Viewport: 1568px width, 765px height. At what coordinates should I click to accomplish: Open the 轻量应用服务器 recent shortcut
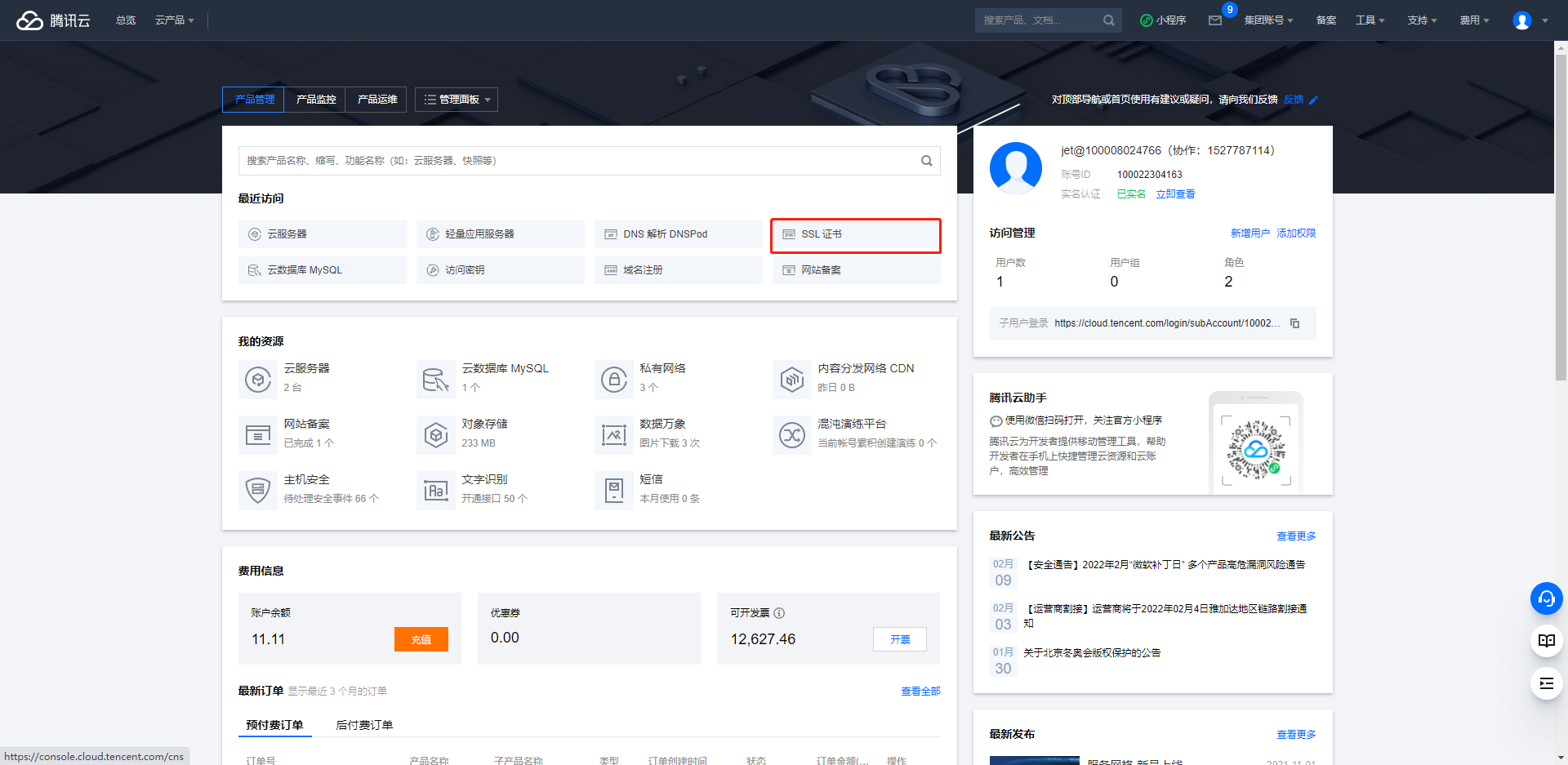[501, 234]
